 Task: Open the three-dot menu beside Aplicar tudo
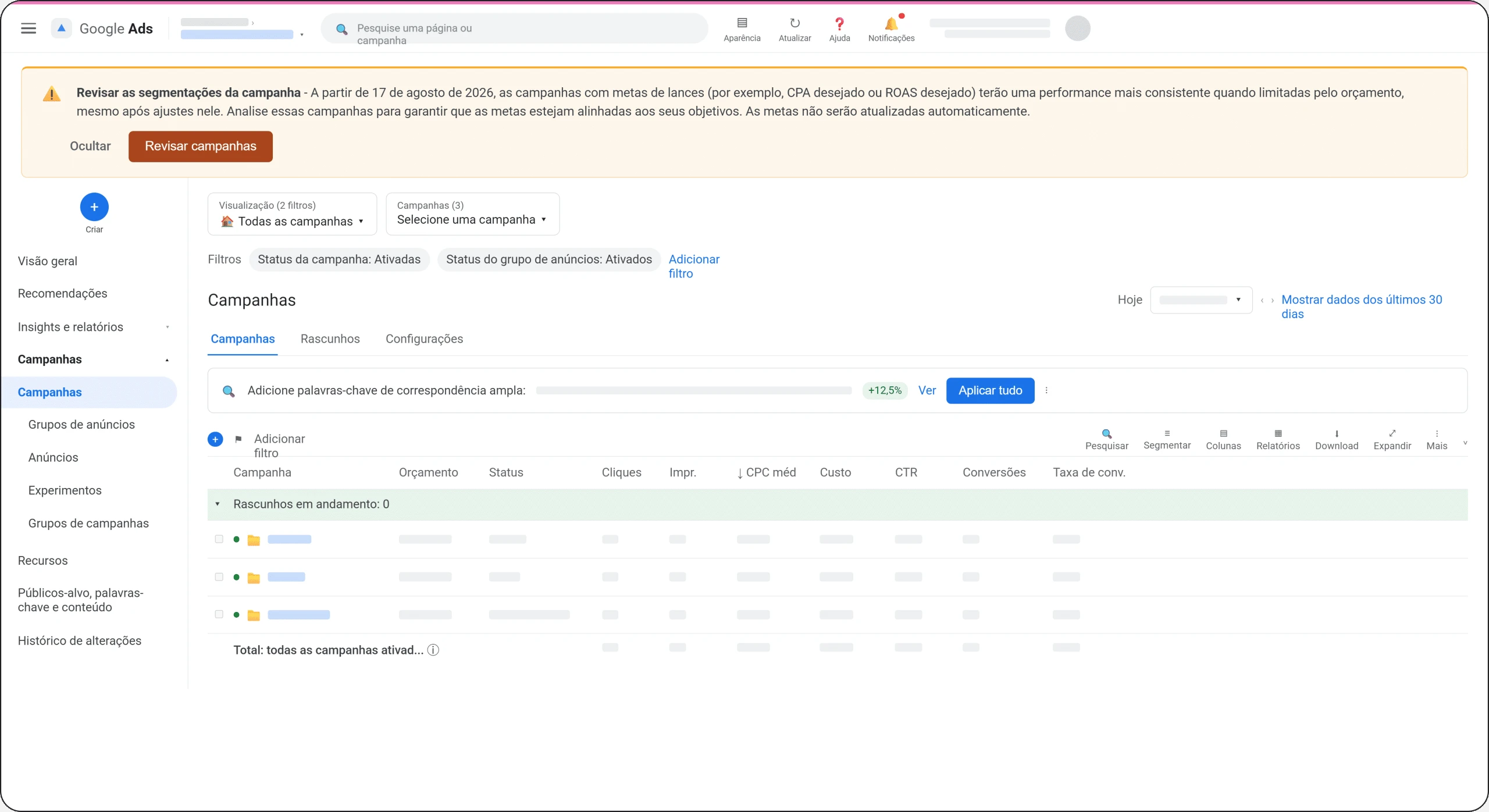pyautogui.click(x=1046, y=390)
